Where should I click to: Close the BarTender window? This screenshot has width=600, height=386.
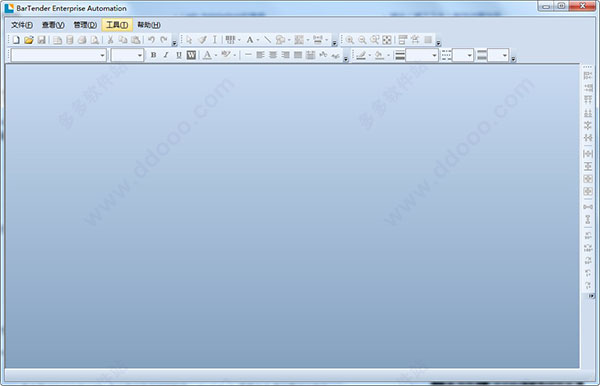point(582,6)
